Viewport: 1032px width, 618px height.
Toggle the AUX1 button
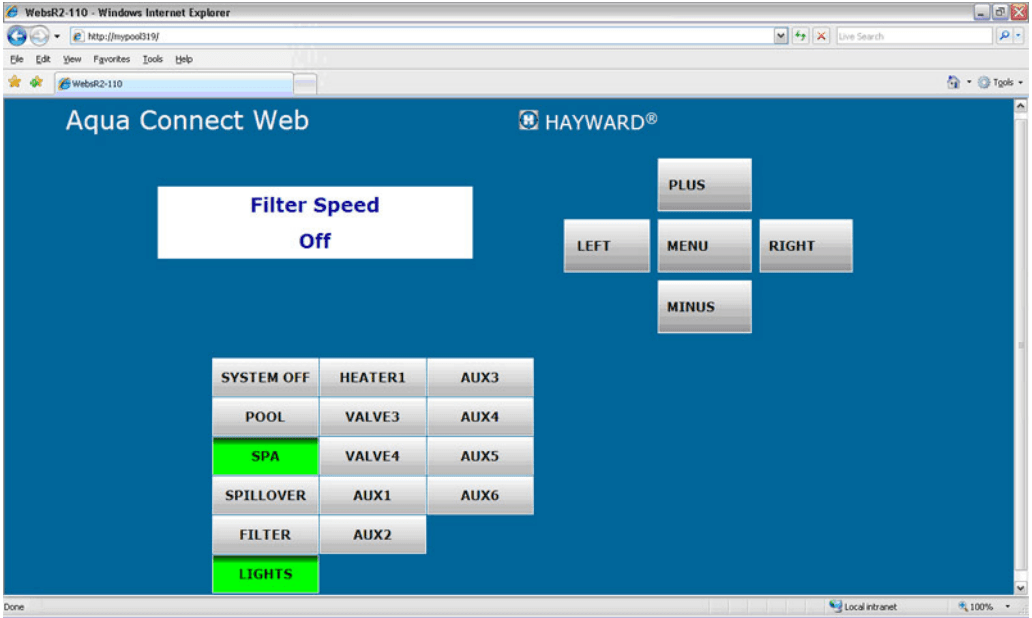click(x=373, y=495)
